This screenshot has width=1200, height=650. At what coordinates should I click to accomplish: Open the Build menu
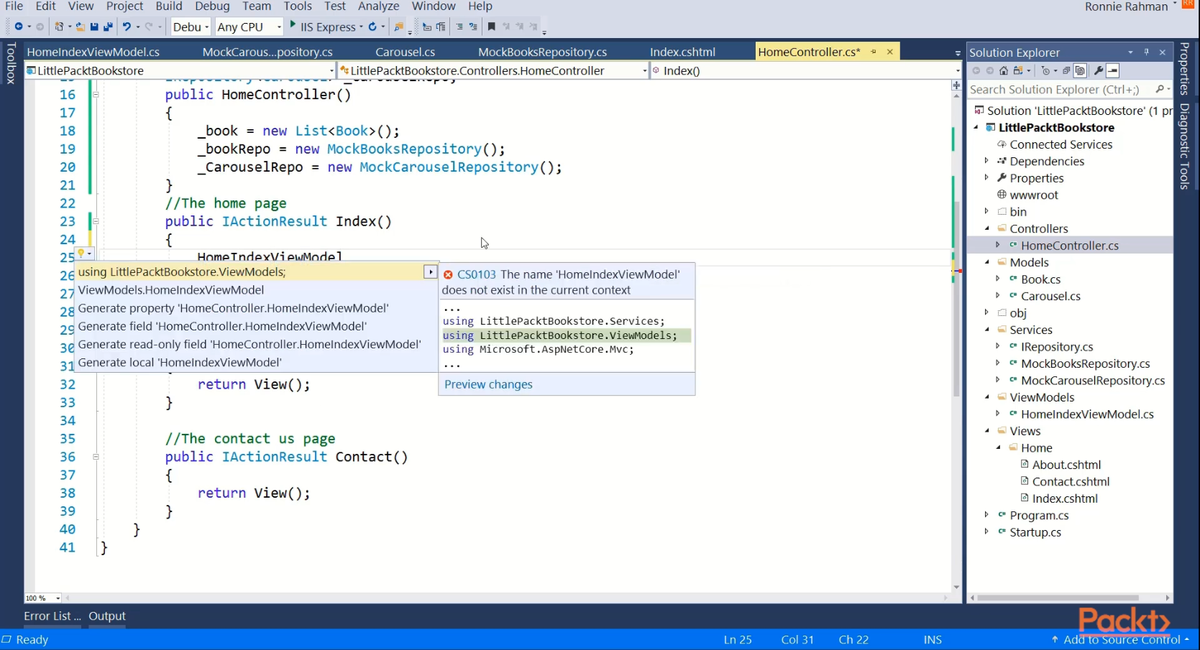pyautogui.click(x=169, y=6)
